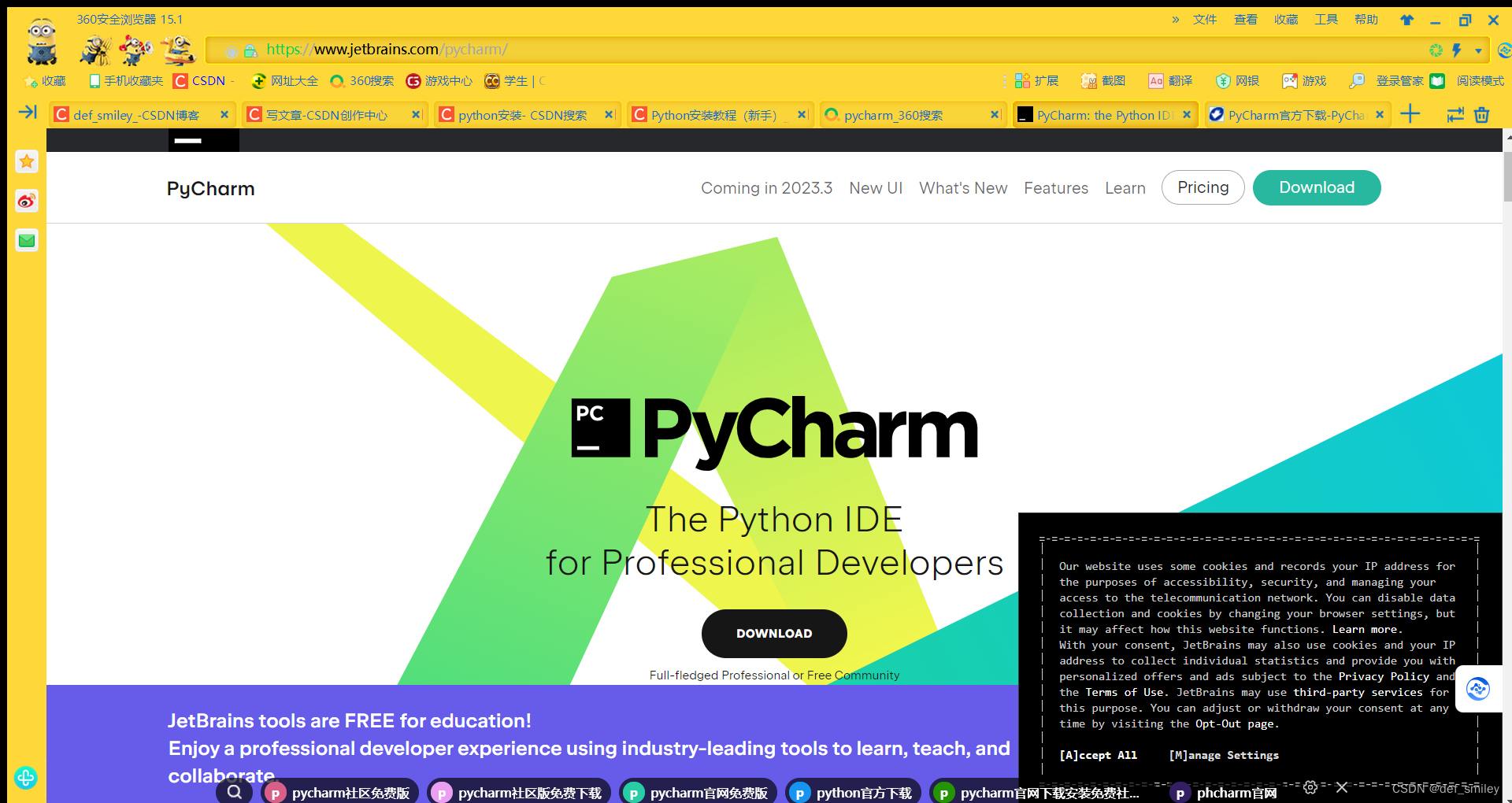The image size is (1512, 803).
Task: Close the pycharm_360搜索 tab
Action: tap(994, 115)
